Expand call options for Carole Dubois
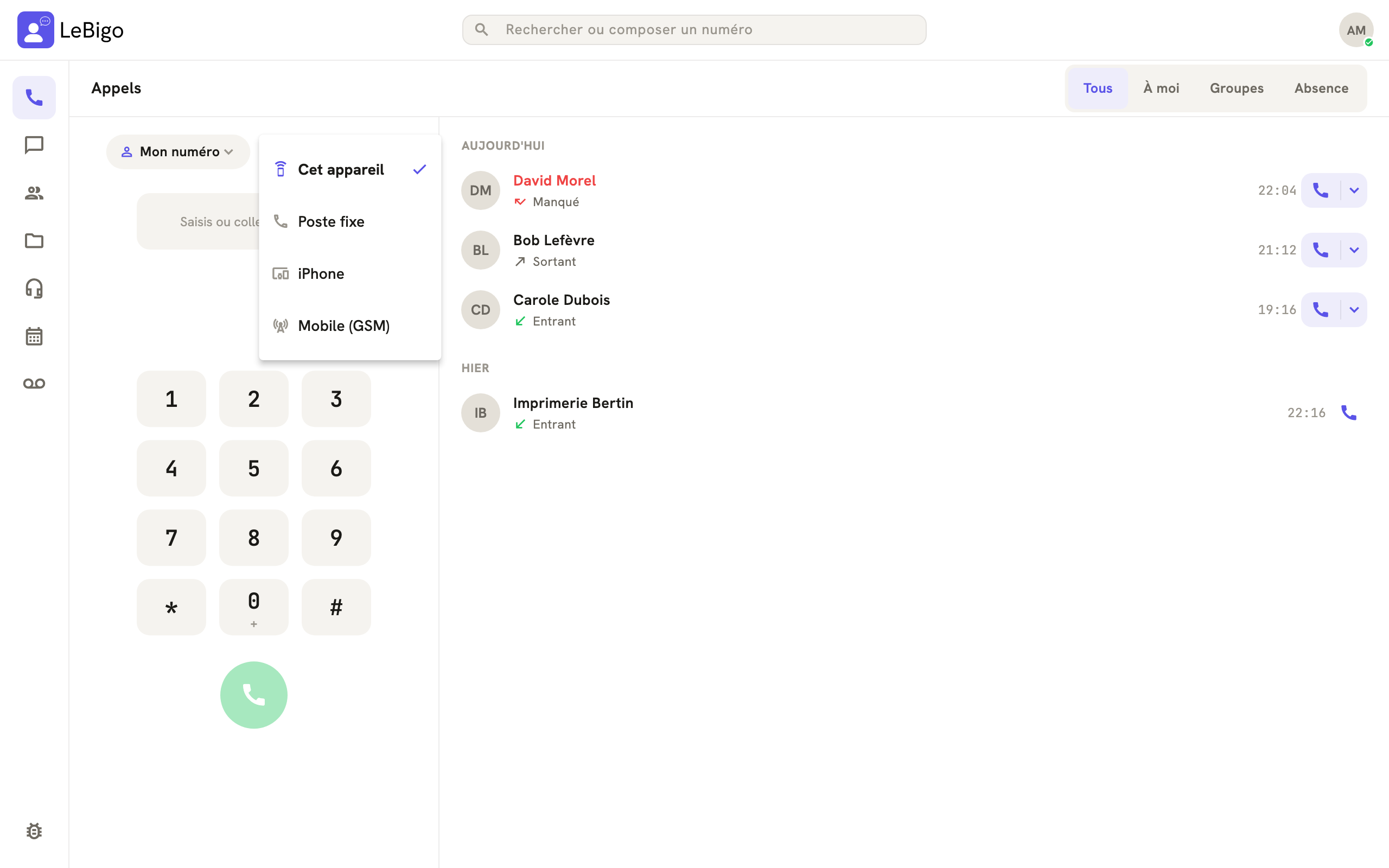Viewport: 1389px width, 868px height. coord(1354,309)
